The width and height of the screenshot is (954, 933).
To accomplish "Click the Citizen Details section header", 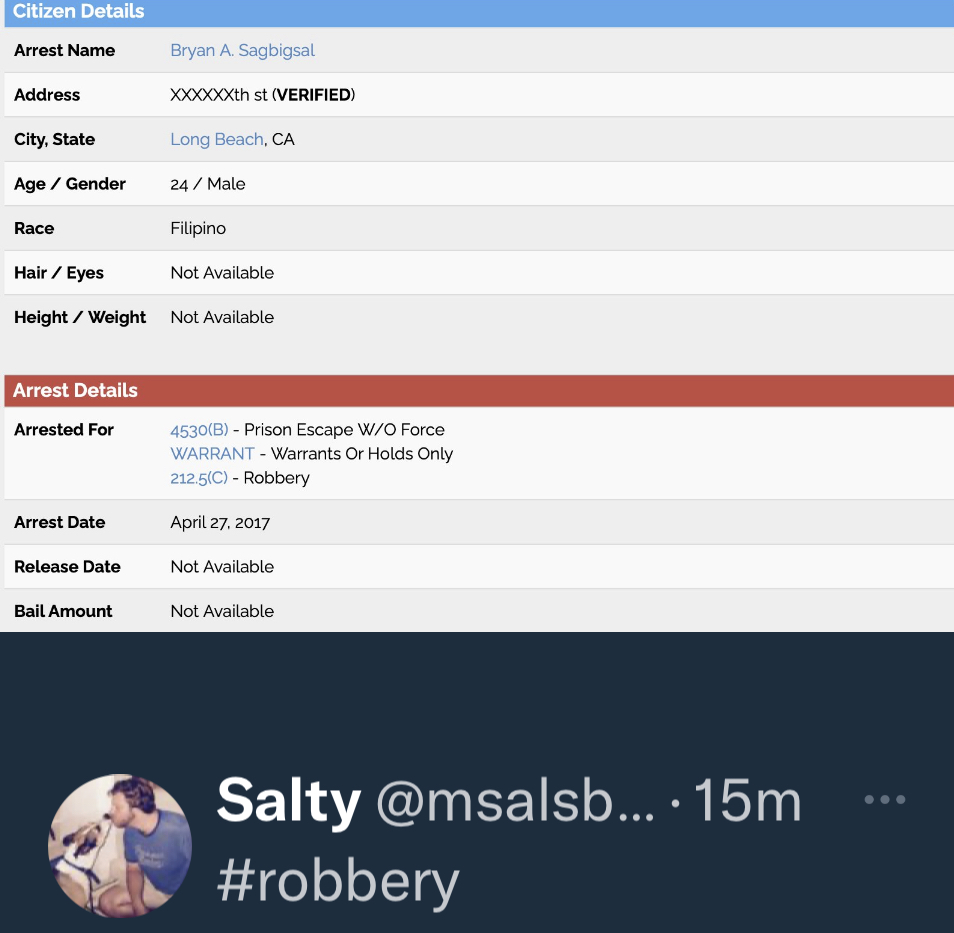I will coord(79,12).
